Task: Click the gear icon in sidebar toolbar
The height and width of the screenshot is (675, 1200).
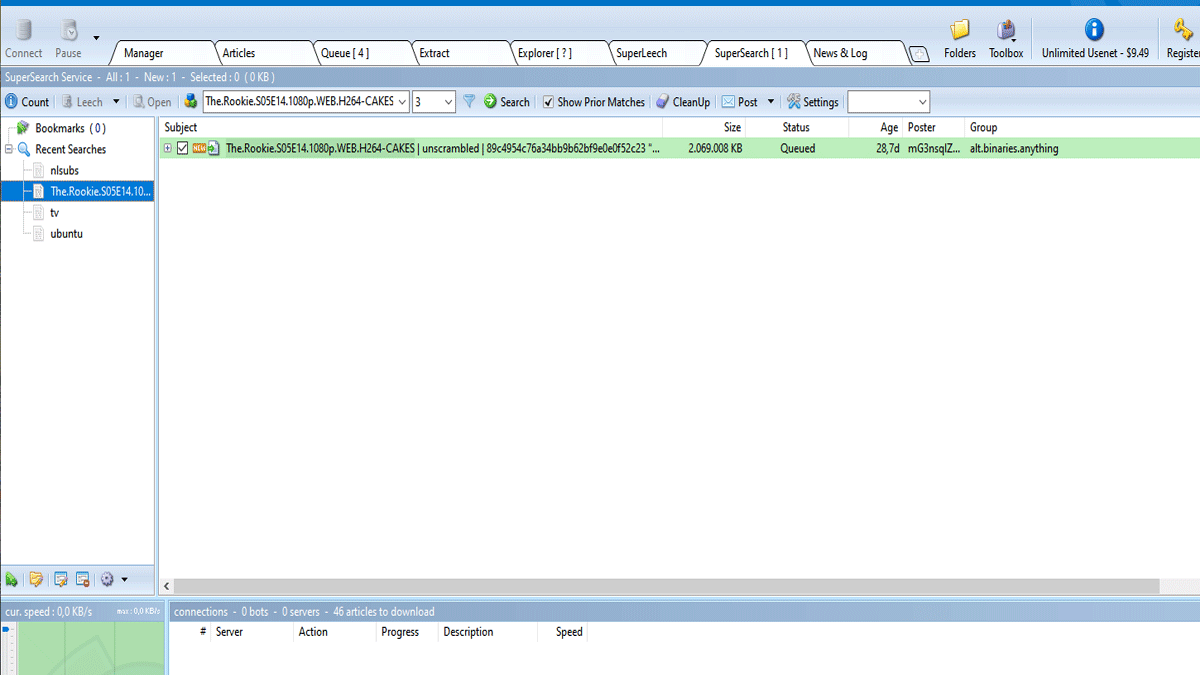Action: click(x=107, y=580)
